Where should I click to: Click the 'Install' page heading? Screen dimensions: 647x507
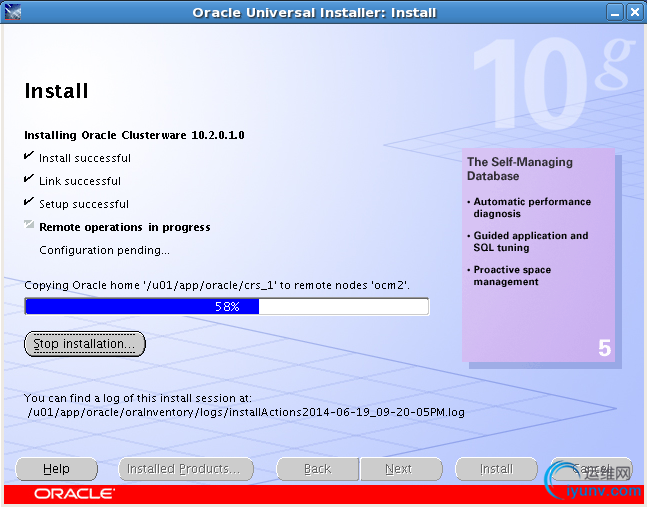[x=56, y=91]
